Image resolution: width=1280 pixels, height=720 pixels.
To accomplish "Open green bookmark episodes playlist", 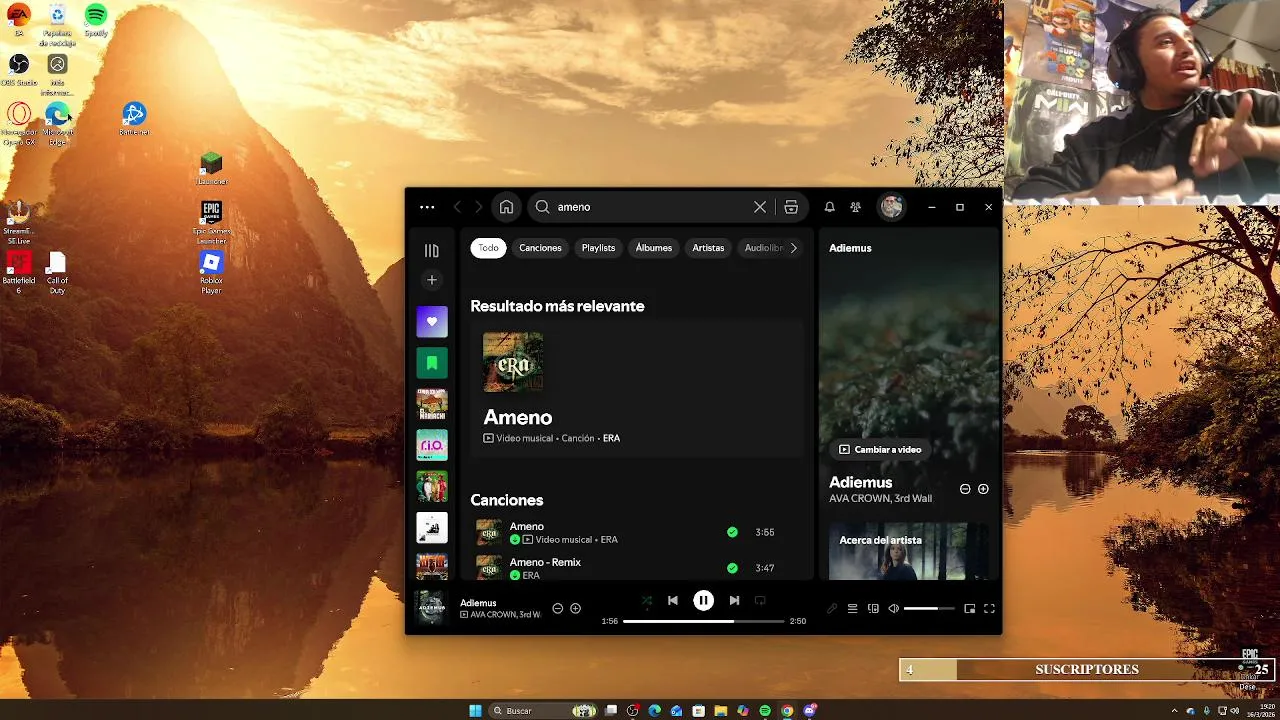I will [432, 362].
